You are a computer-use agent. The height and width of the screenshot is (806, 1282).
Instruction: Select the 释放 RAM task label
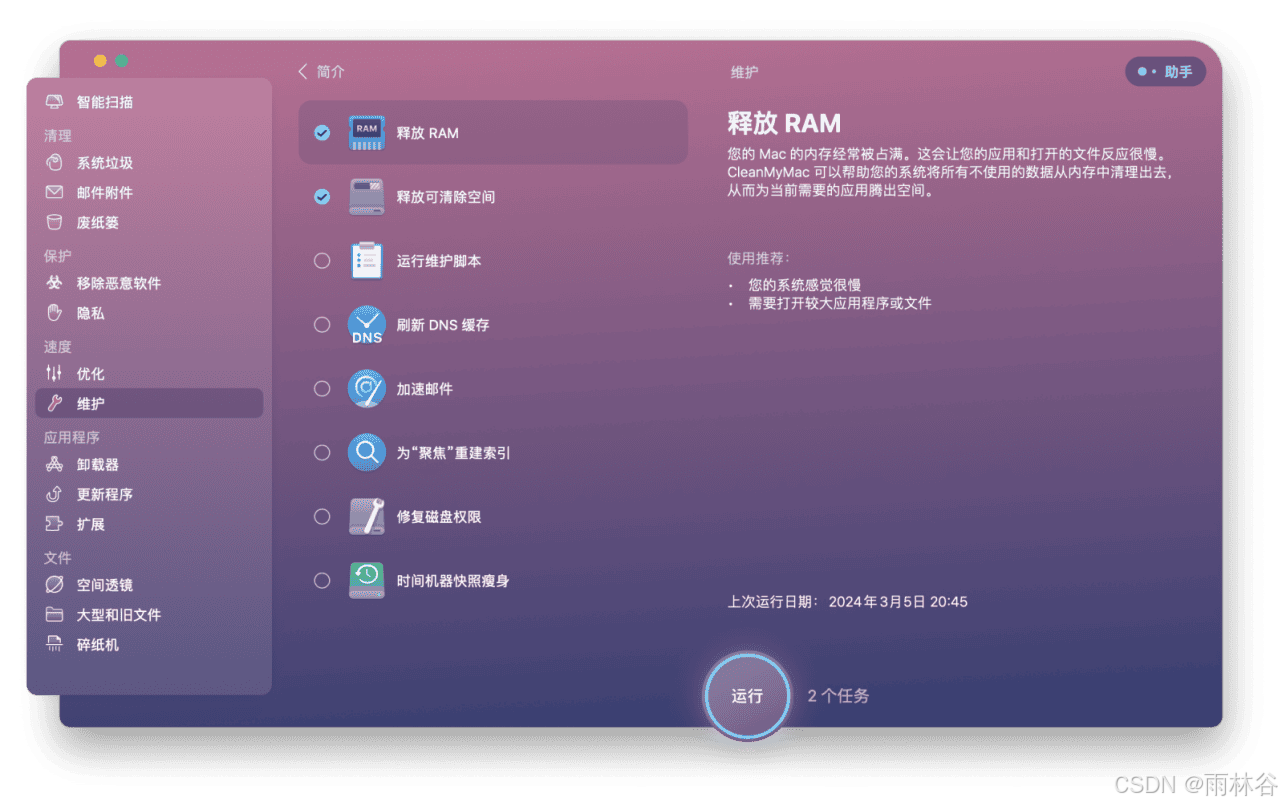[x=428, y=133]
